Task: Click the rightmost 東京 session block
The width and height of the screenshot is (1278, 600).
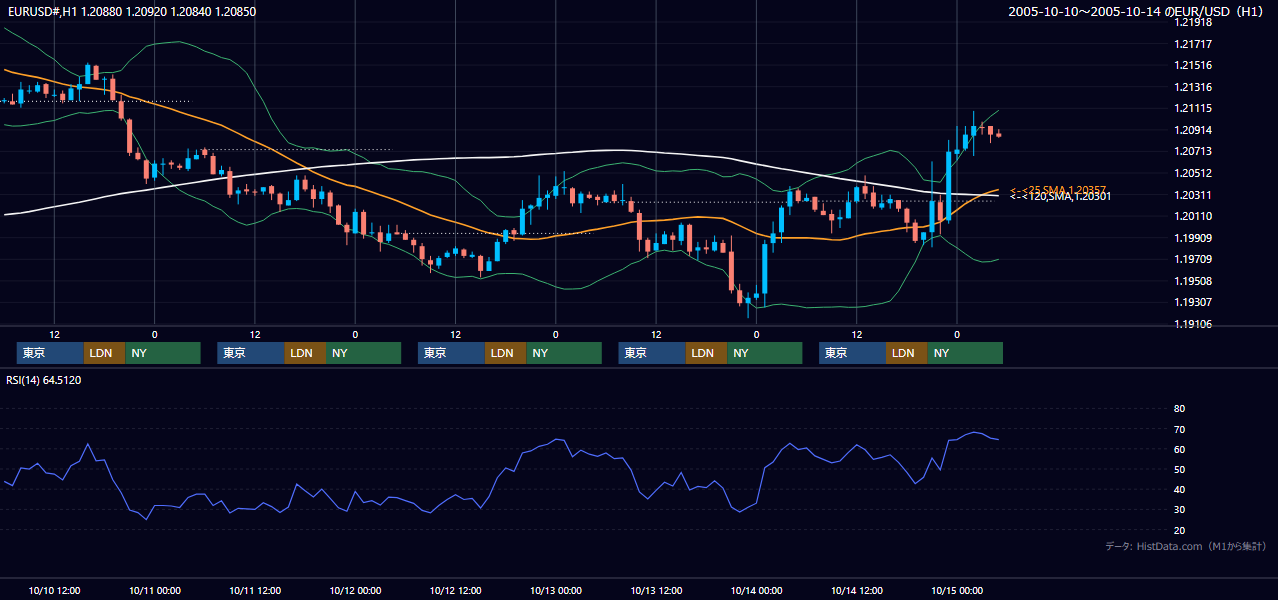Action: click(x=852, y=353)
